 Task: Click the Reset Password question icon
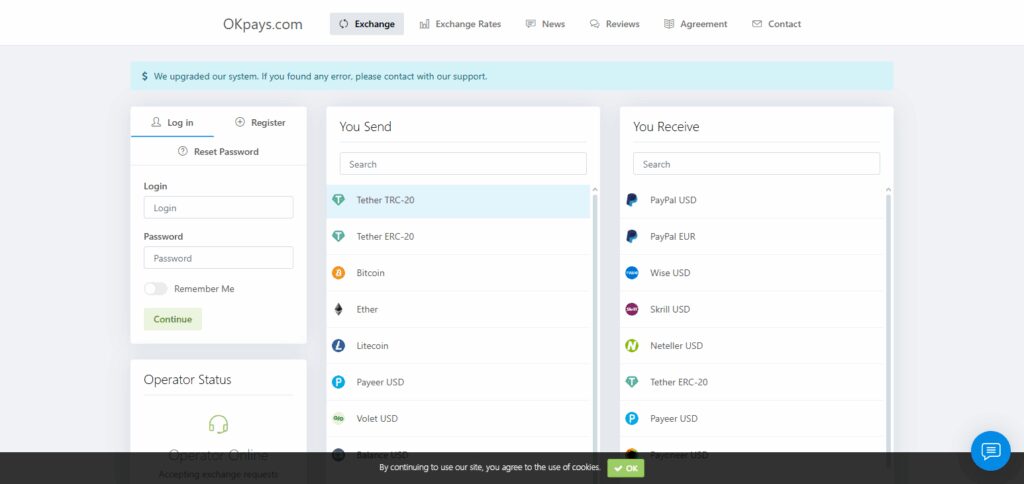click(183, 152)
